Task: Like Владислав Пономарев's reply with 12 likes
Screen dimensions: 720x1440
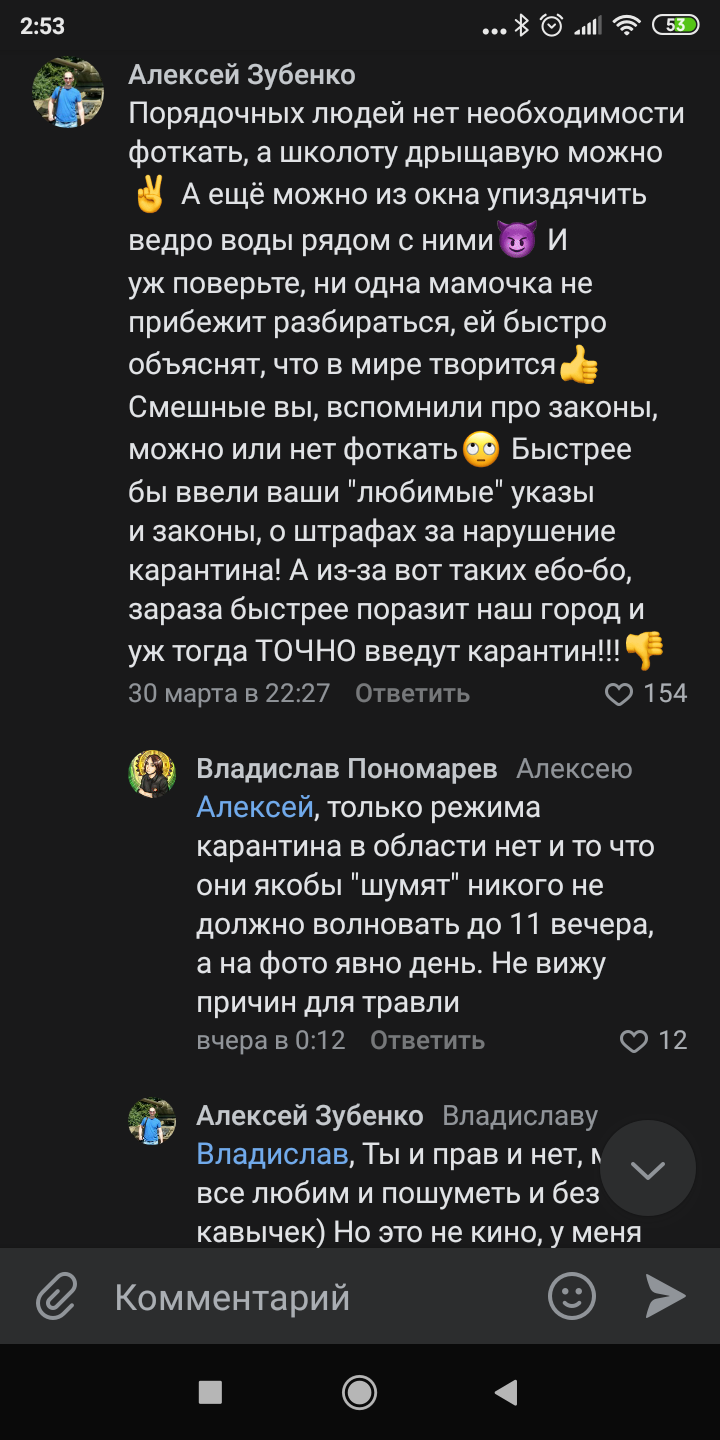Action: [x=634, y=1041]
